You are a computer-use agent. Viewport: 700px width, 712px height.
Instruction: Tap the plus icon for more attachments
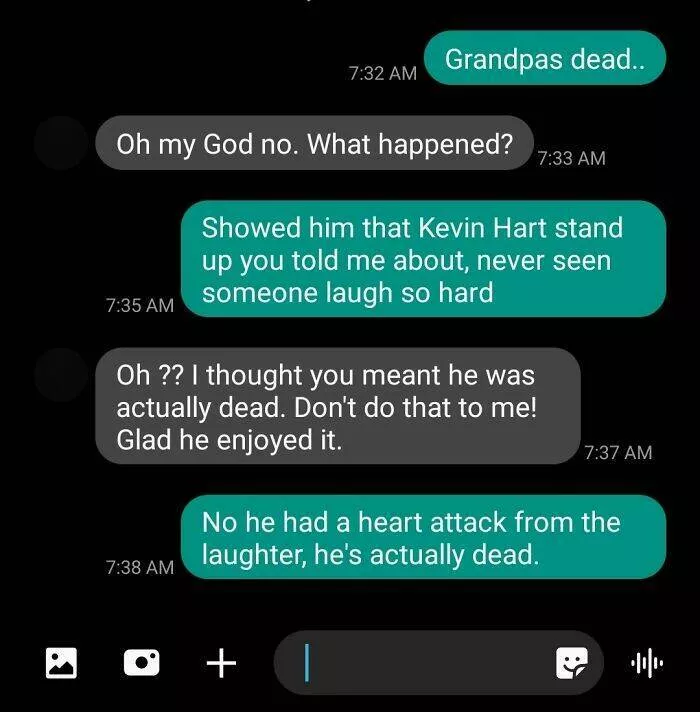221,663
